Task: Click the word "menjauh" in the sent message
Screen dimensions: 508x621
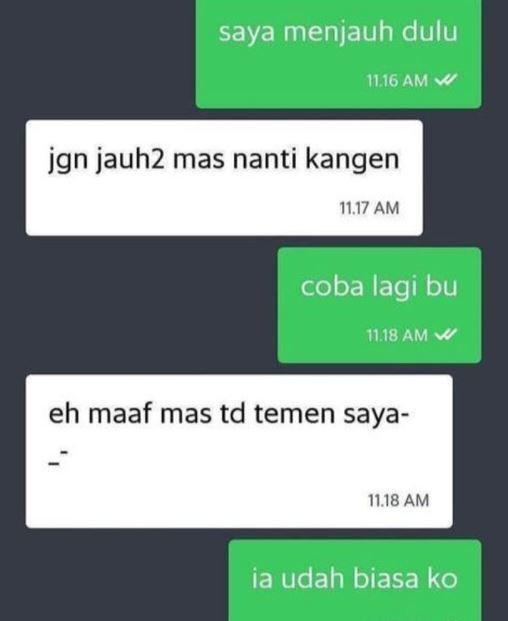Action: (338, 32)
